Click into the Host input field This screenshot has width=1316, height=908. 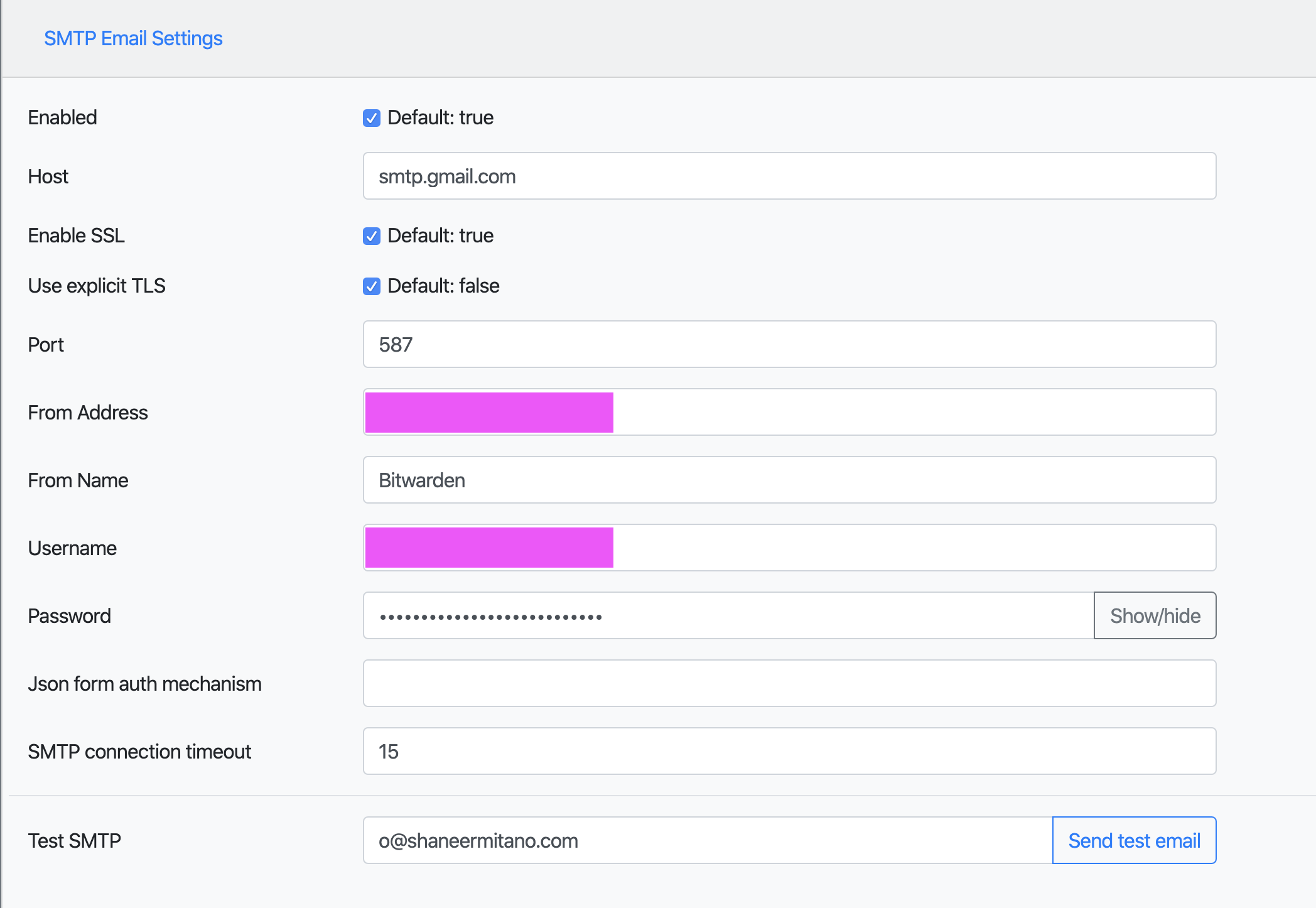[x=789, y=176]
